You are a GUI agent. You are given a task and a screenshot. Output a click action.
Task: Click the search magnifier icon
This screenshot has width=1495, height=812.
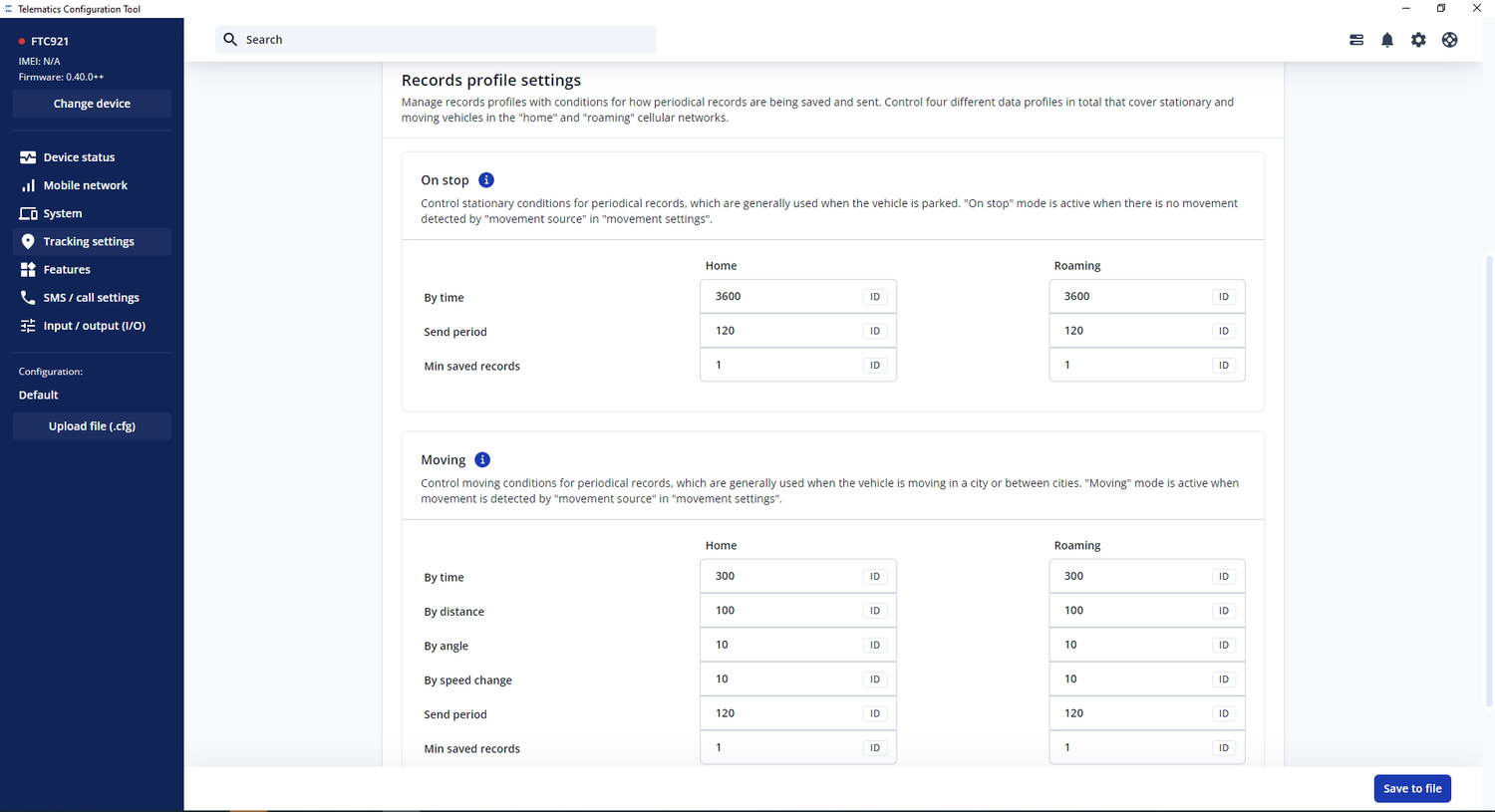click(230, 40)
